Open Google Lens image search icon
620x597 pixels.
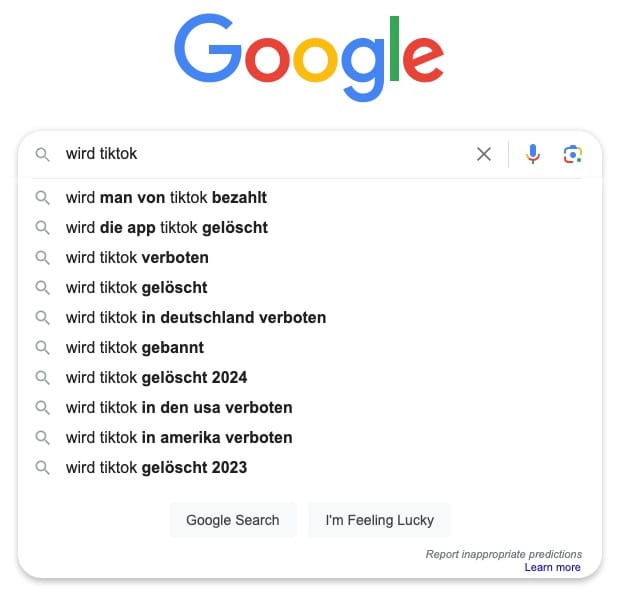pyautogui.click(x=572, y=154)
